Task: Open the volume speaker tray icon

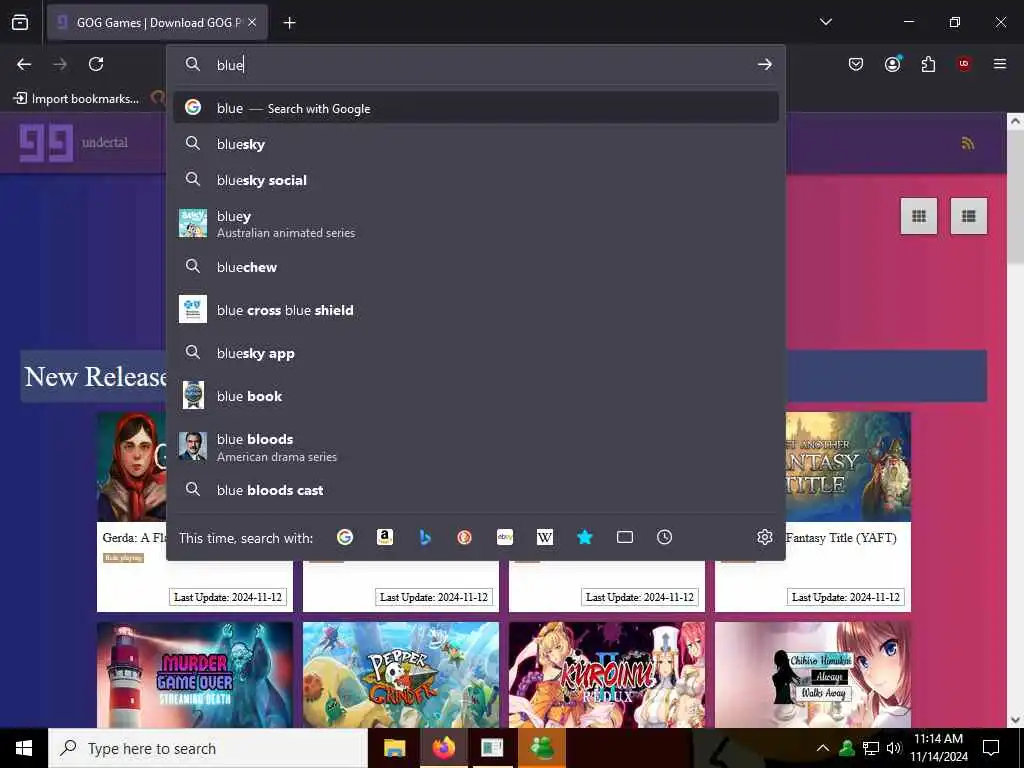Action: [894, 748]
